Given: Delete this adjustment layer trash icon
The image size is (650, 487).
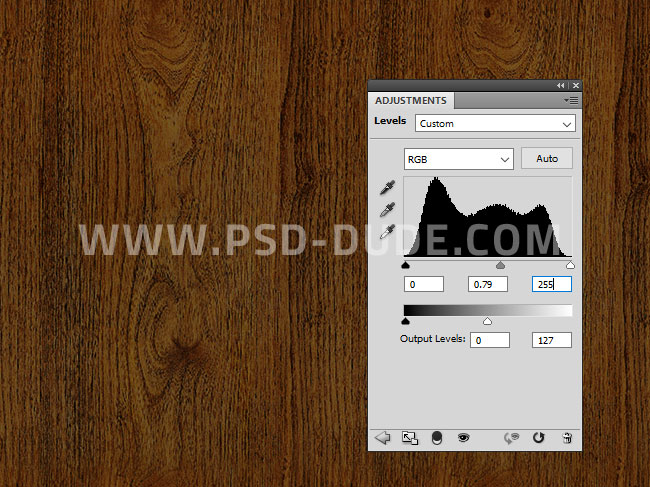Looking at the screenshot, I should [567, 438].
